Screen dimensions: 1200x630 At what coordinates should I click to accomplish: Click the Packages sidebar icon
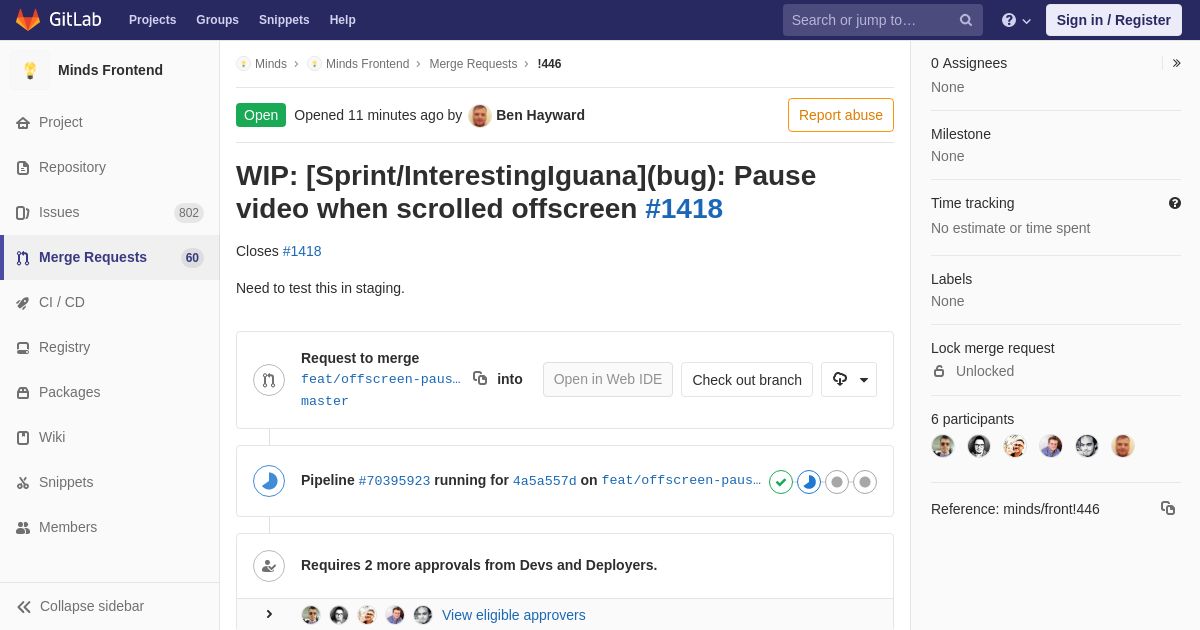[x=23, y=393]
